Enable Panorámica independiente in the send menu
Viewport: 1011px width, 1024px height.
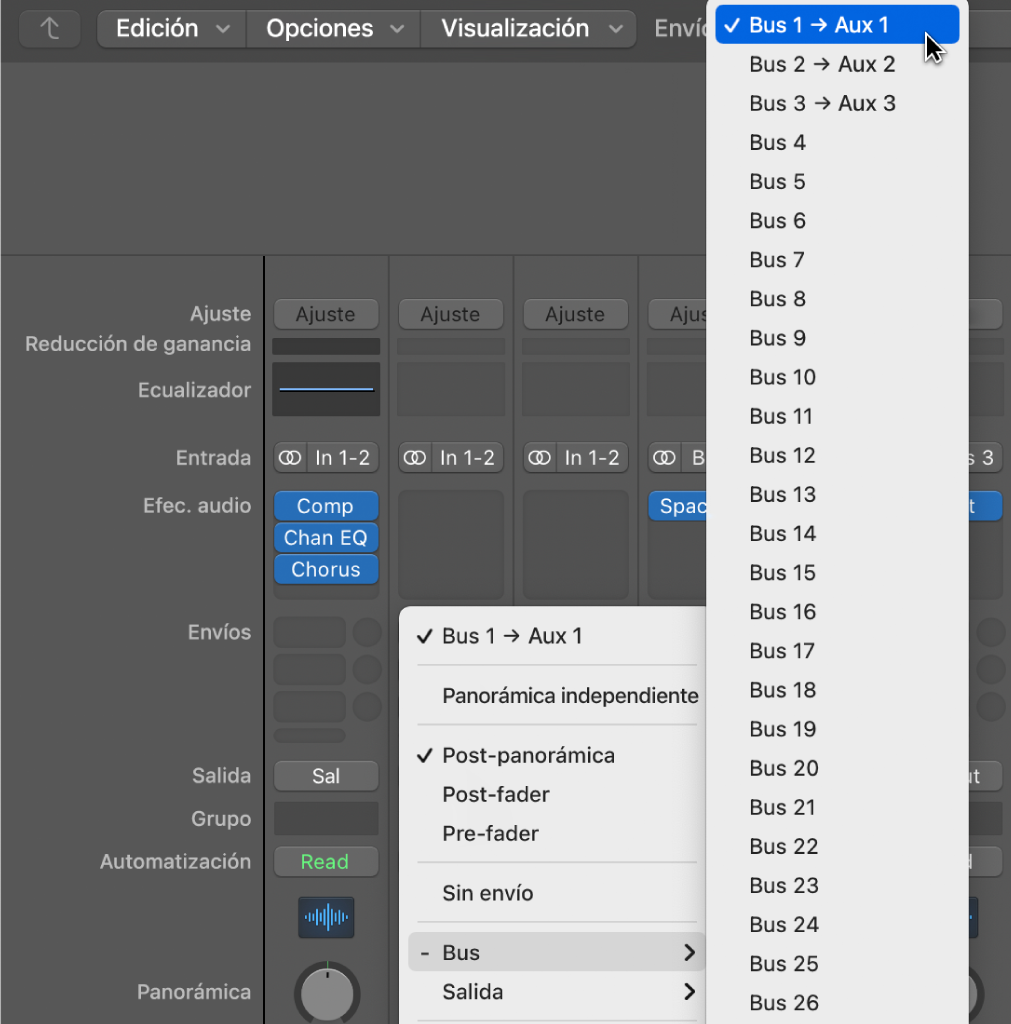tap(570, 695)
